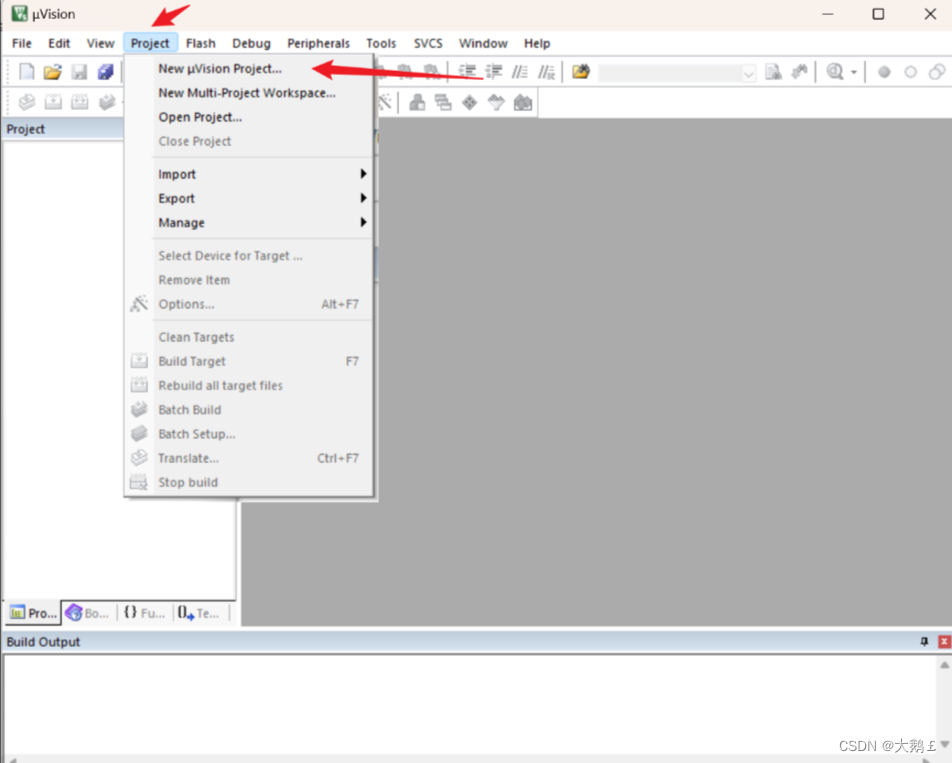Click inside the Build Output text area

point(469,705)
